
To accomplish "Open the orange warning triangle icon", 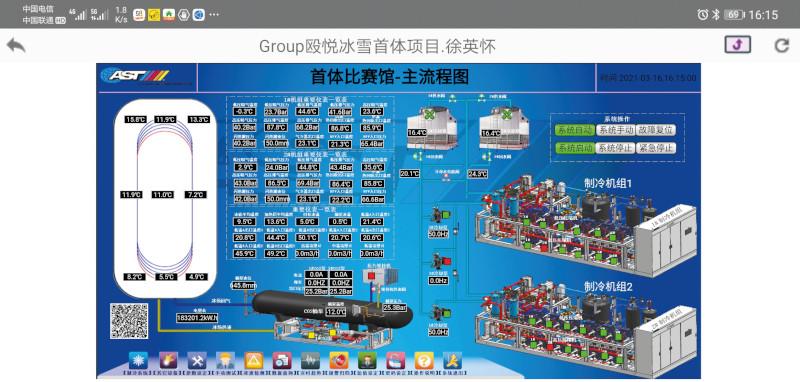I will [x=254, y=360].
